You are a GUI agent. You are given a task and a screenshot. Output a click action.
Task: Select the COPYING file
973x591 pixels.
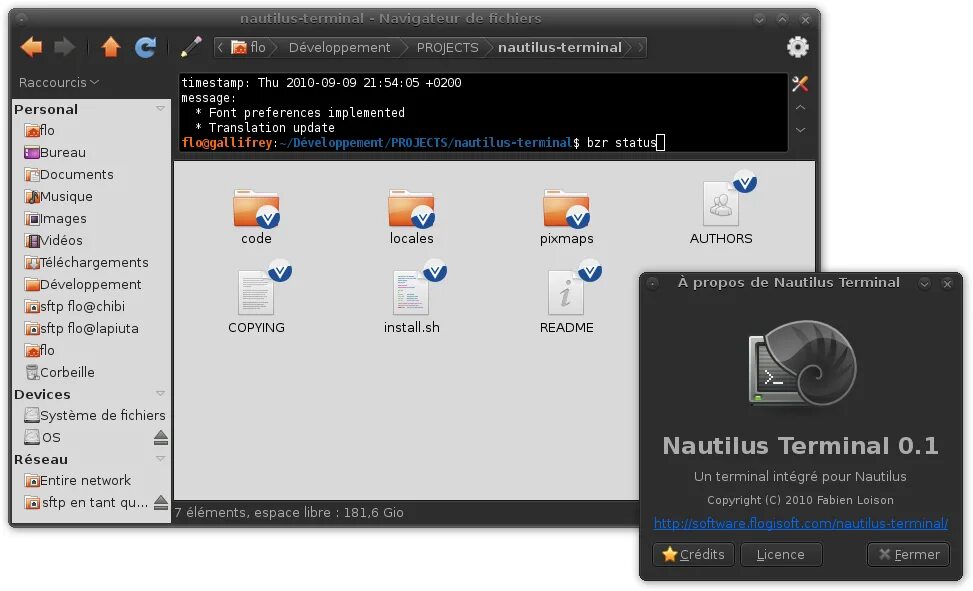click(256, 298)
